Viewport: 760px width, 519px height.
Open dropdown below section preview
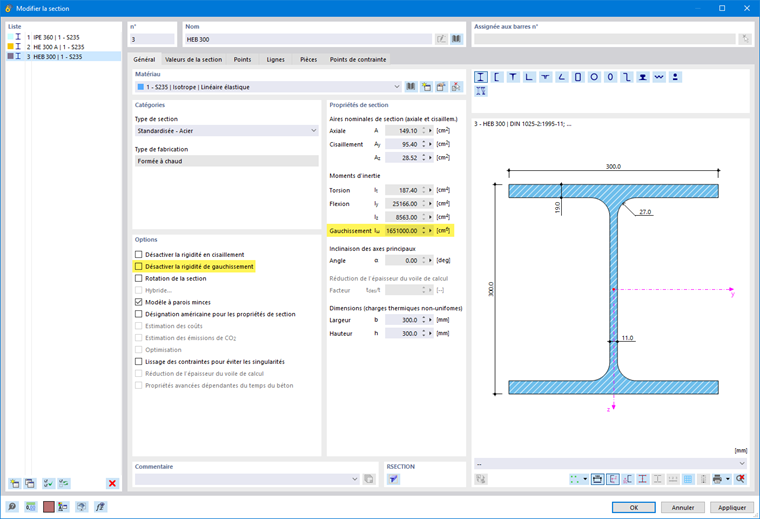pos(742,464)
